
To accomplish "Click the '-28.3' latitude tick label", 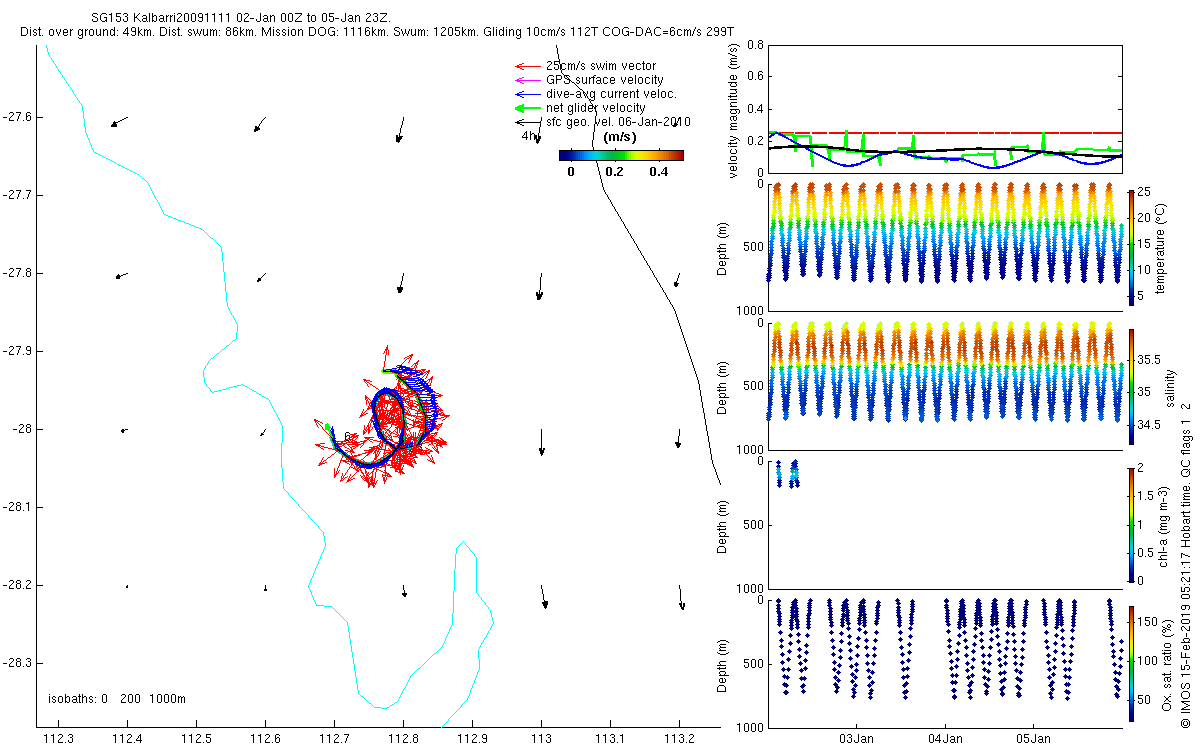I will tap(18, 663).
